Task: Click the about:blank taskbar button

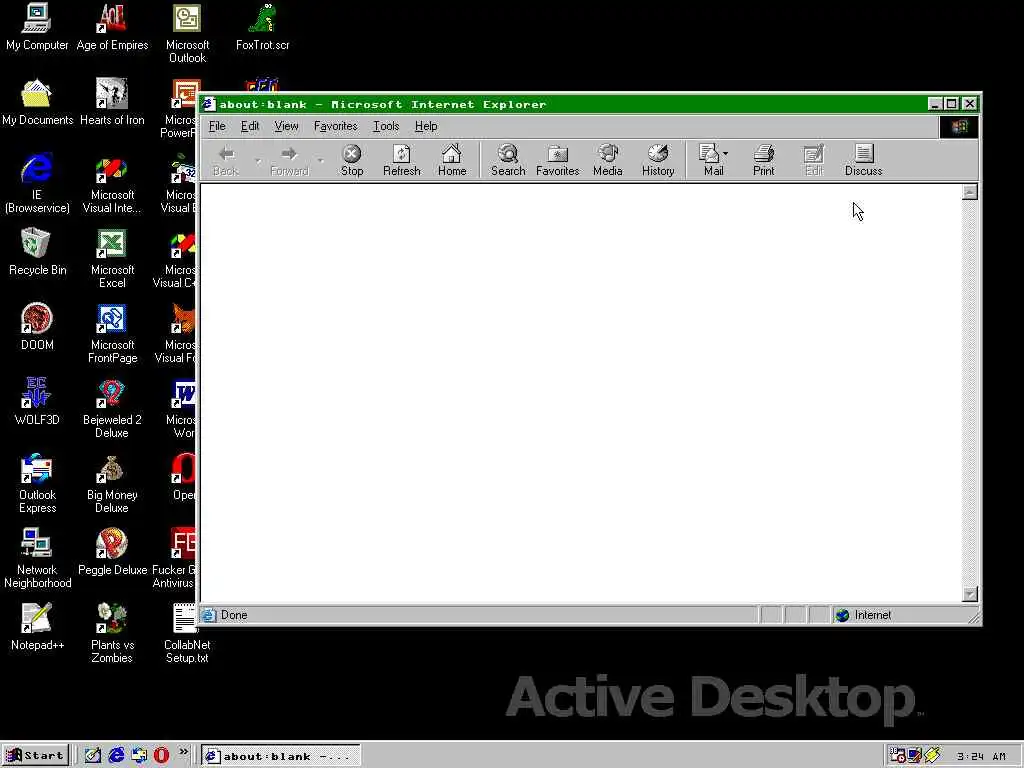Action: (281, 756)
